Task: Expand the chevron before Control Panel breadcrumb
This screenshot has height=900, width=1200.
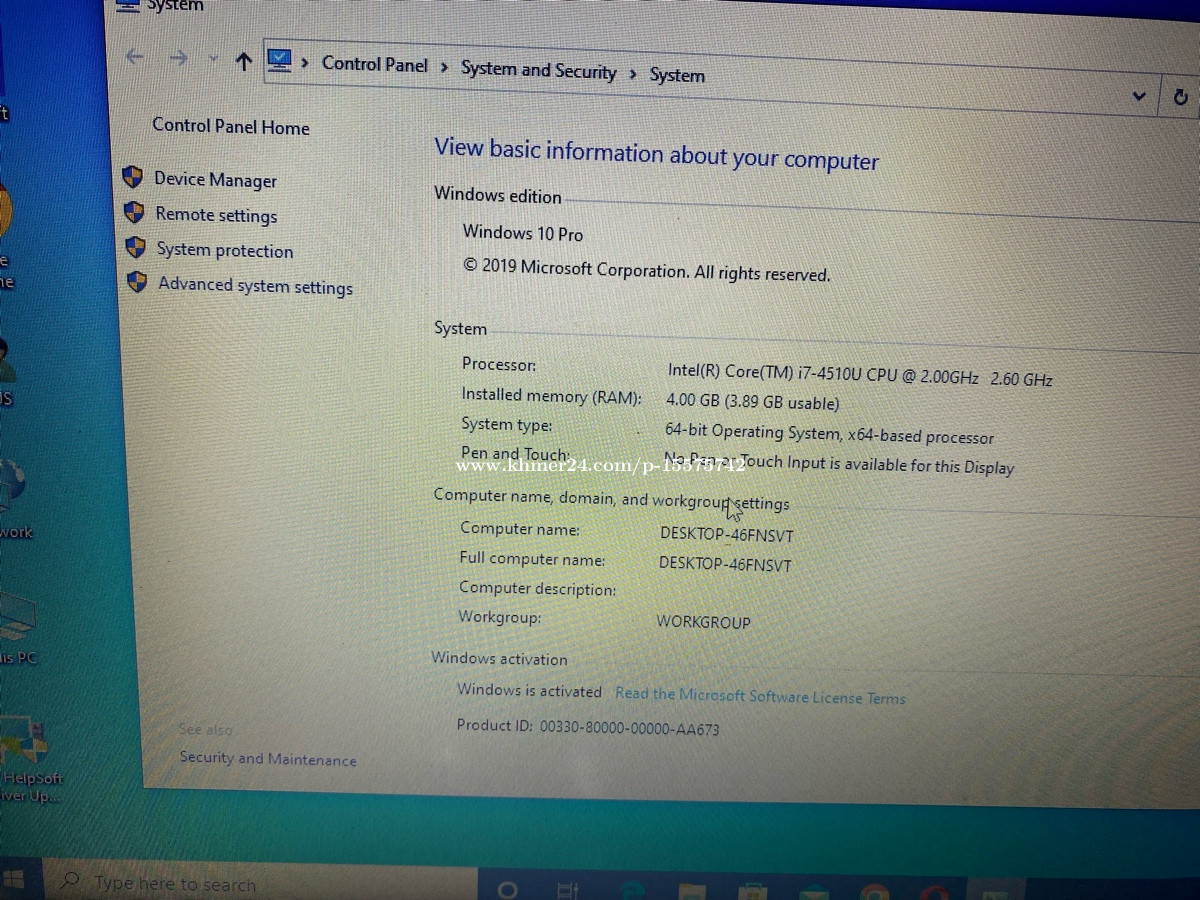Action: coord(305,63)
